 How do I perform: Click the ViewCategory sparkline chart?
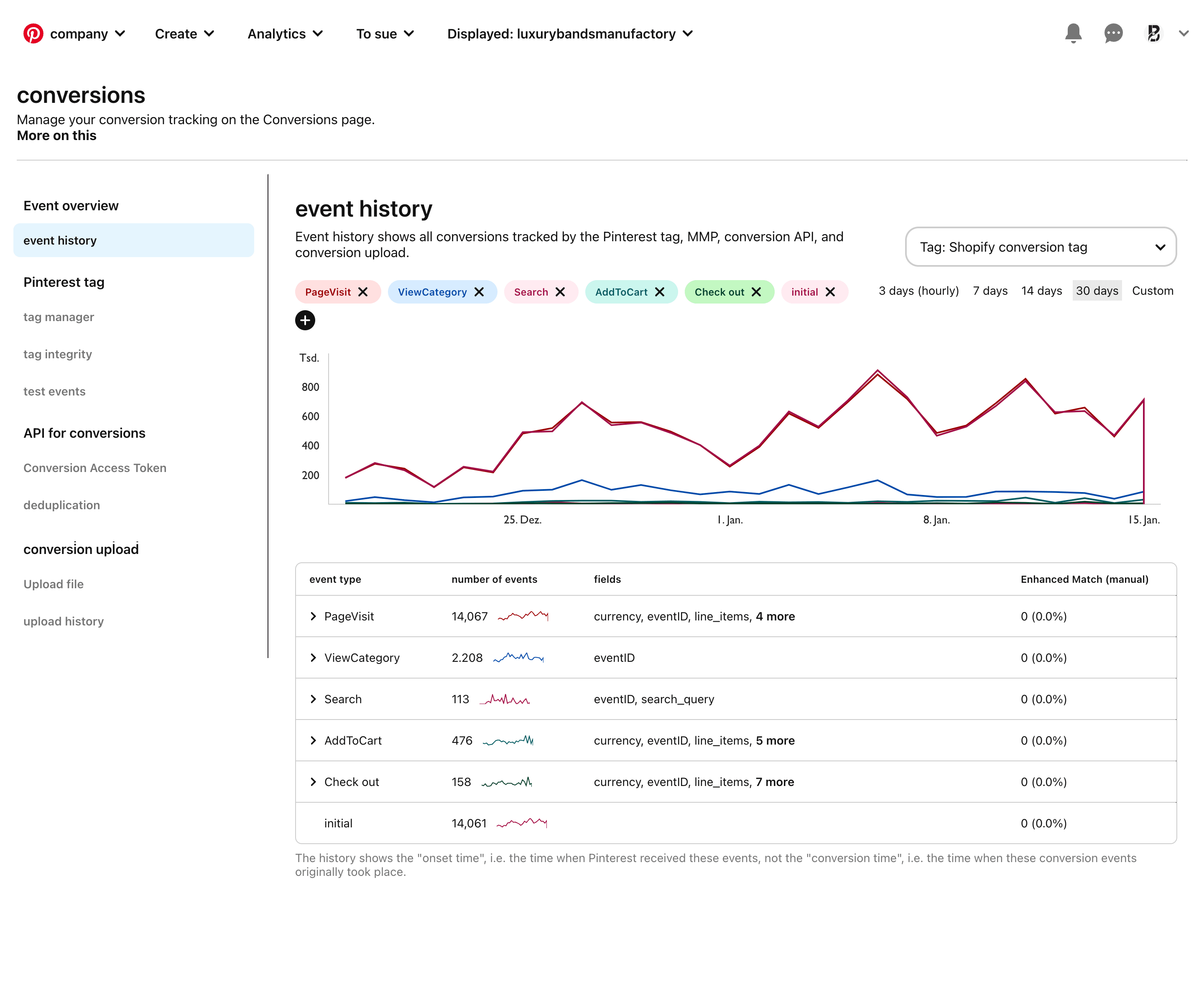point(518,658)
